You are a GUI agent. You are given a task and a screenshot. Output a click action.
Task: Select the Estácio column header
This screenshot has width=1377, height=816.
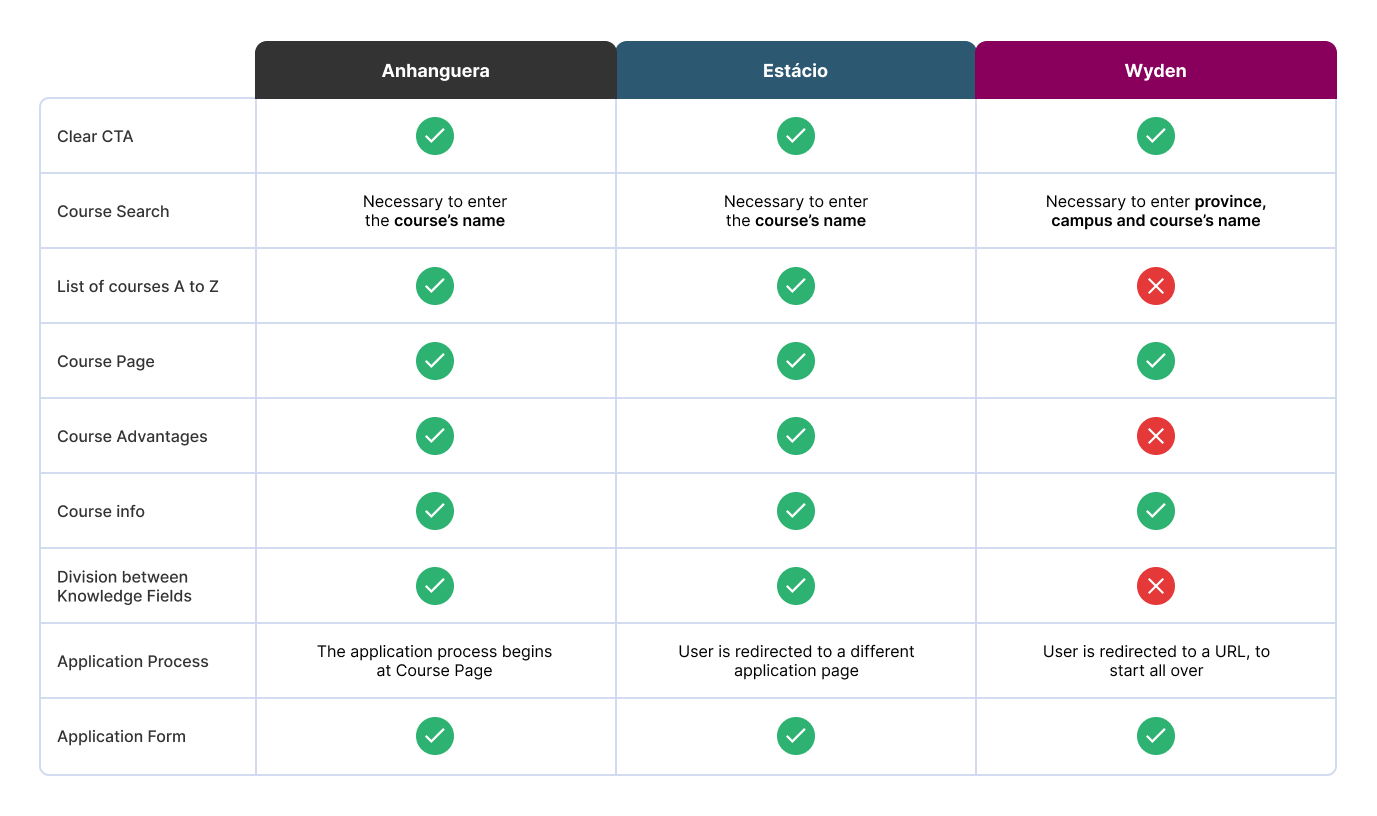click(x=796, y=71)
